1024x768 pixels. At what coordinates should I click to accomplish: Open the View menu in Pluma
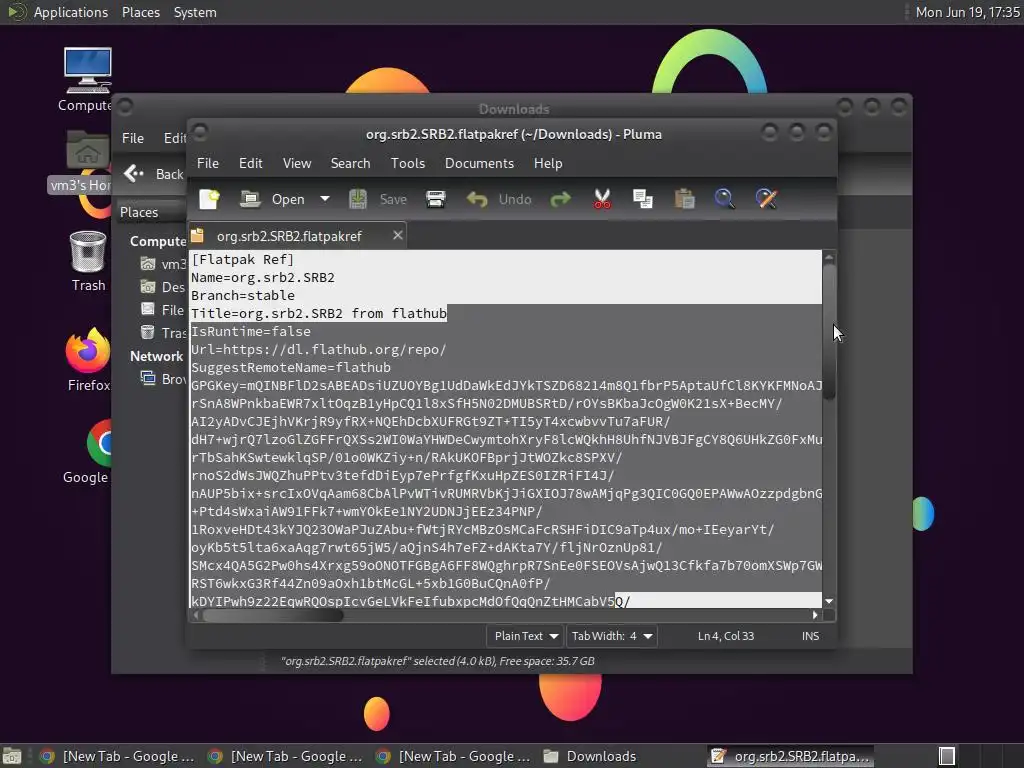297,163
